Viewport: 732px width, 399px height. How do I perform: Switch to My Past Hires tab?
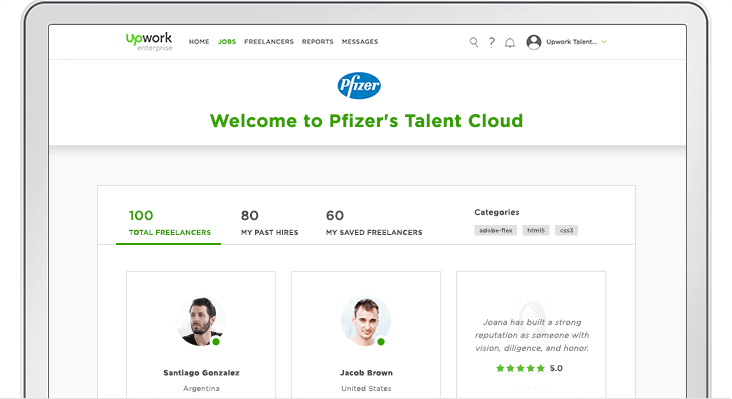pyautogui.click(x=269, y=223)
